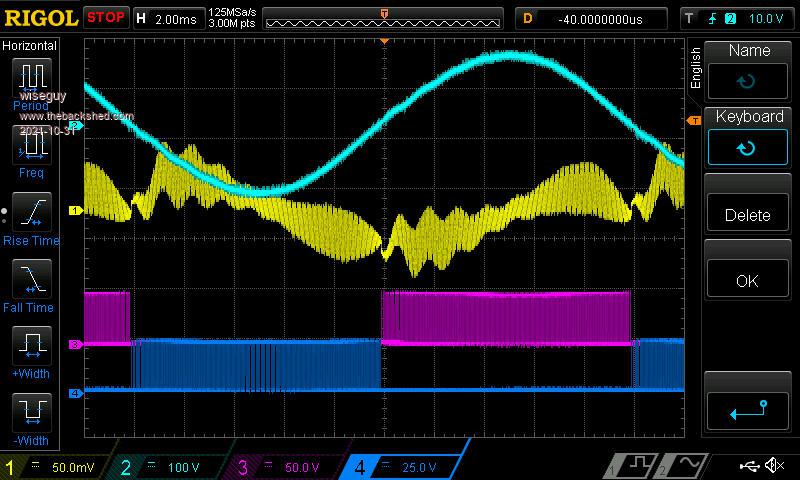Add the +Width measurement
Screen dimensions: 800x480
[31, 348]
